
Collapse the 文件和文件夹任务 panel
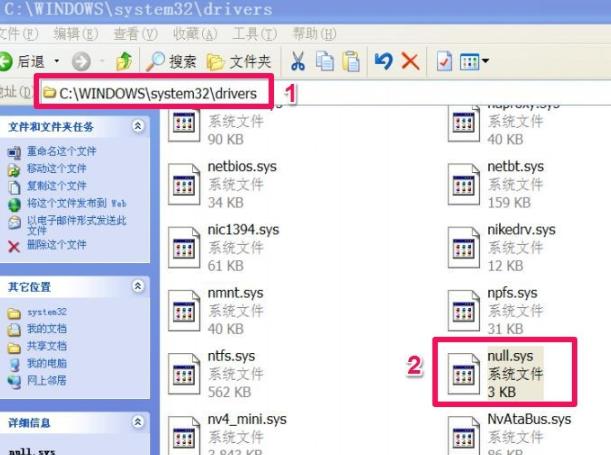click(x=135, y=127)
